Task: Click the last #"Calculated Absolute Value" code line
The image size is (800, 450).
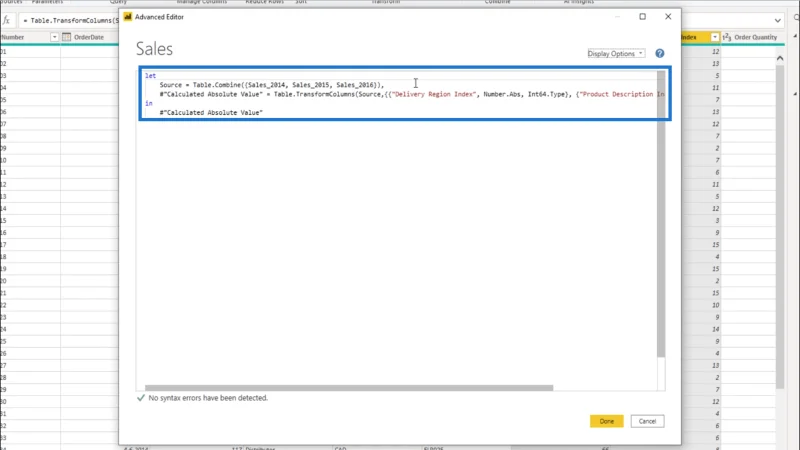Action: click(211, 112)
